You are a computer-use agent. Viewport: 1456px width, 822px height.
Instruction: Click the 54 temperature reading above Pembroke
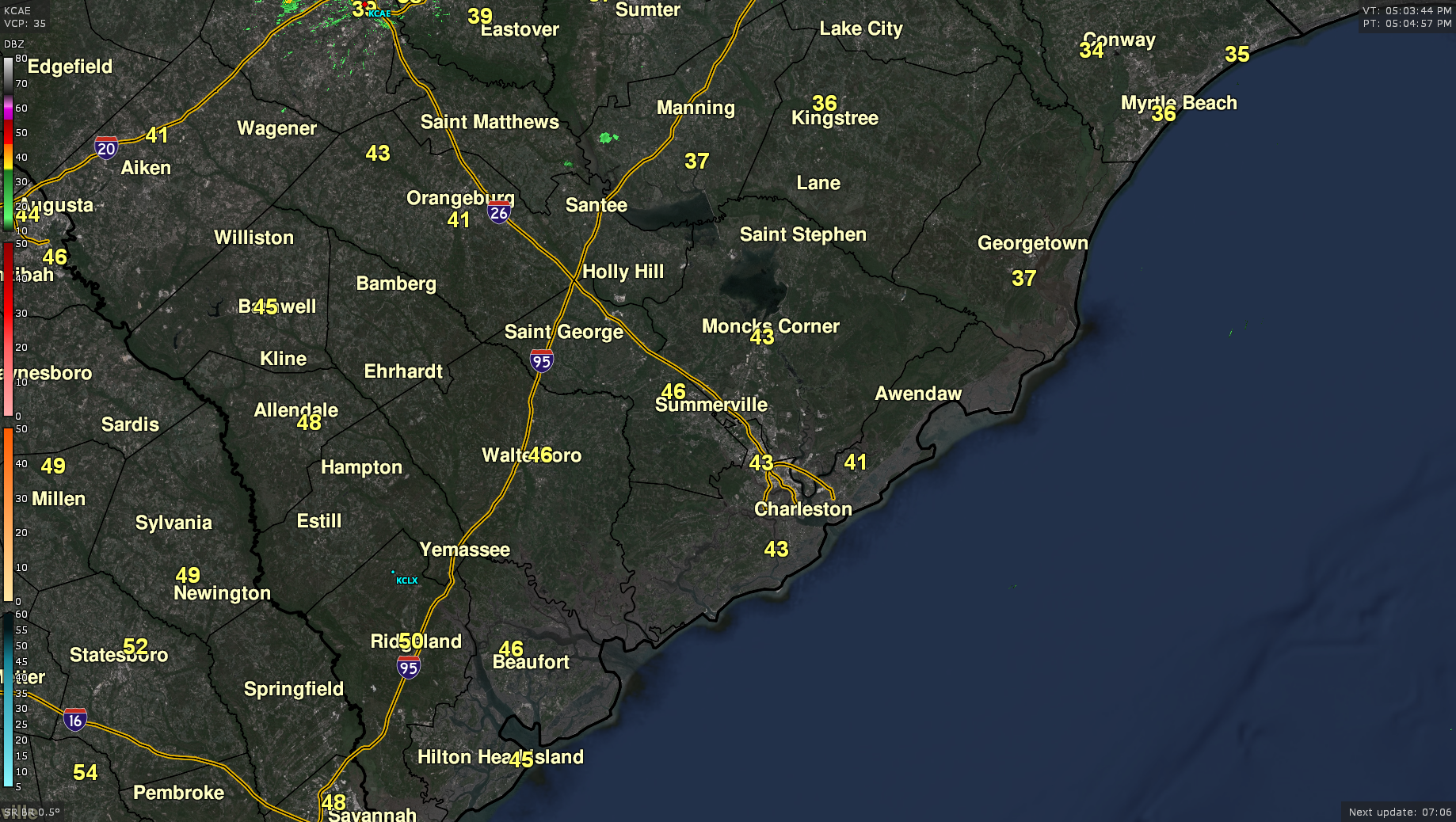click(x=86, y=772)
